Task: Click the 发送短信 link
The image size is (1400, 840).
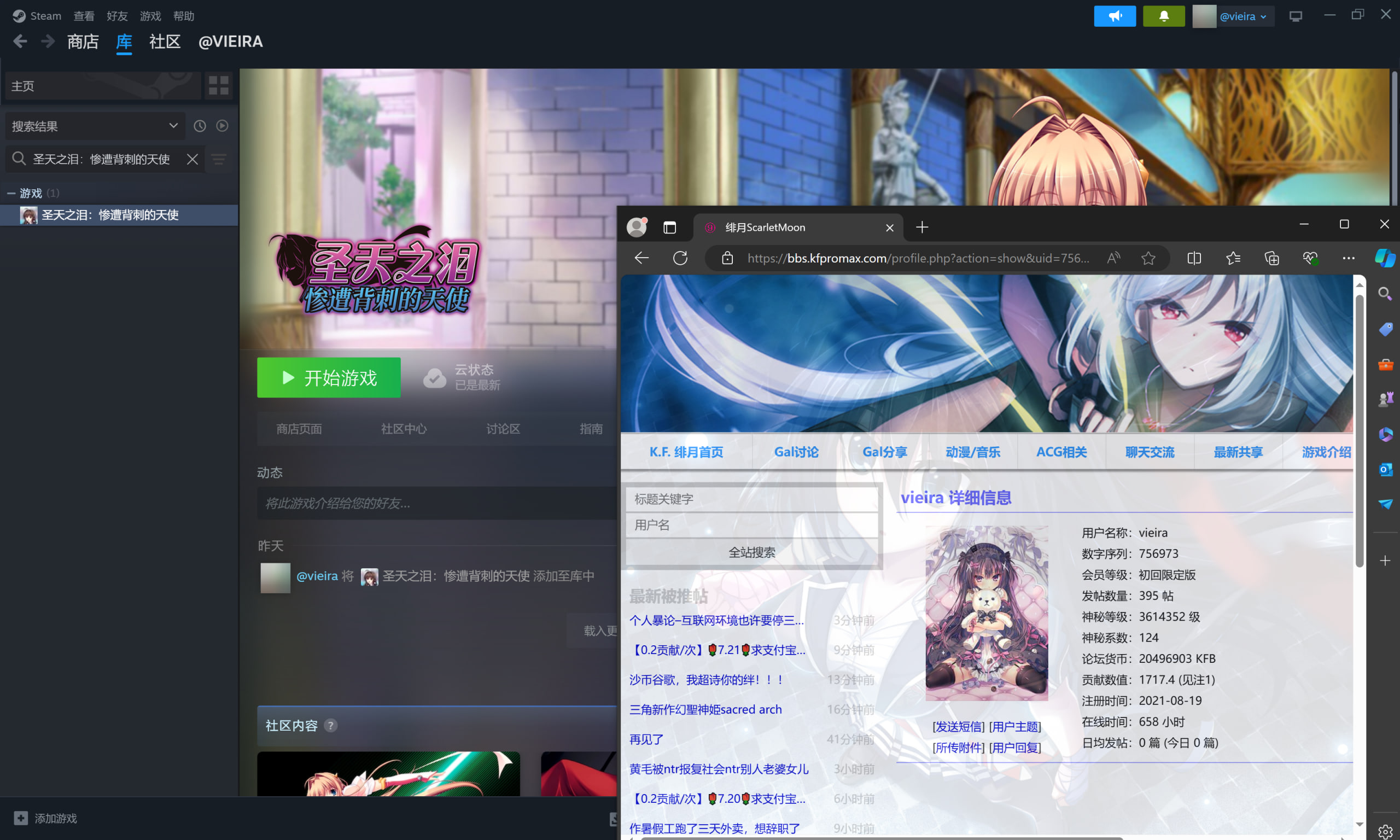Action: pyautogui.click(x=958, y=726)
